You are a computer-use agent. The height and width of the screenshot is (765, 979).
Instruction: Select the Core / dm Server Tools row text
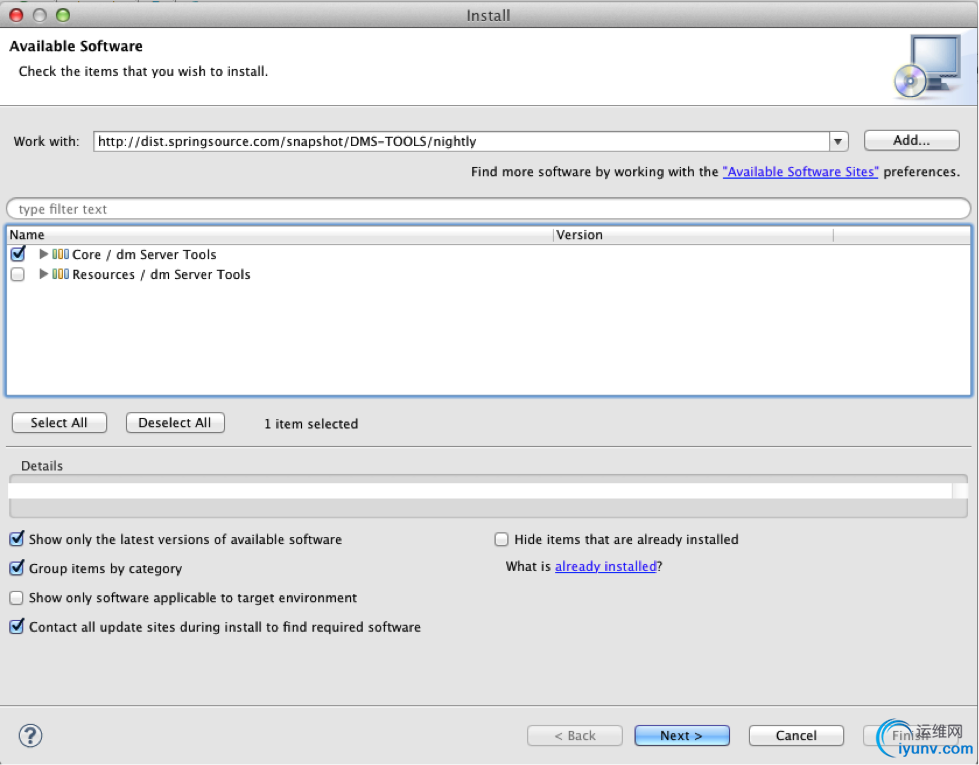point(144,254)
